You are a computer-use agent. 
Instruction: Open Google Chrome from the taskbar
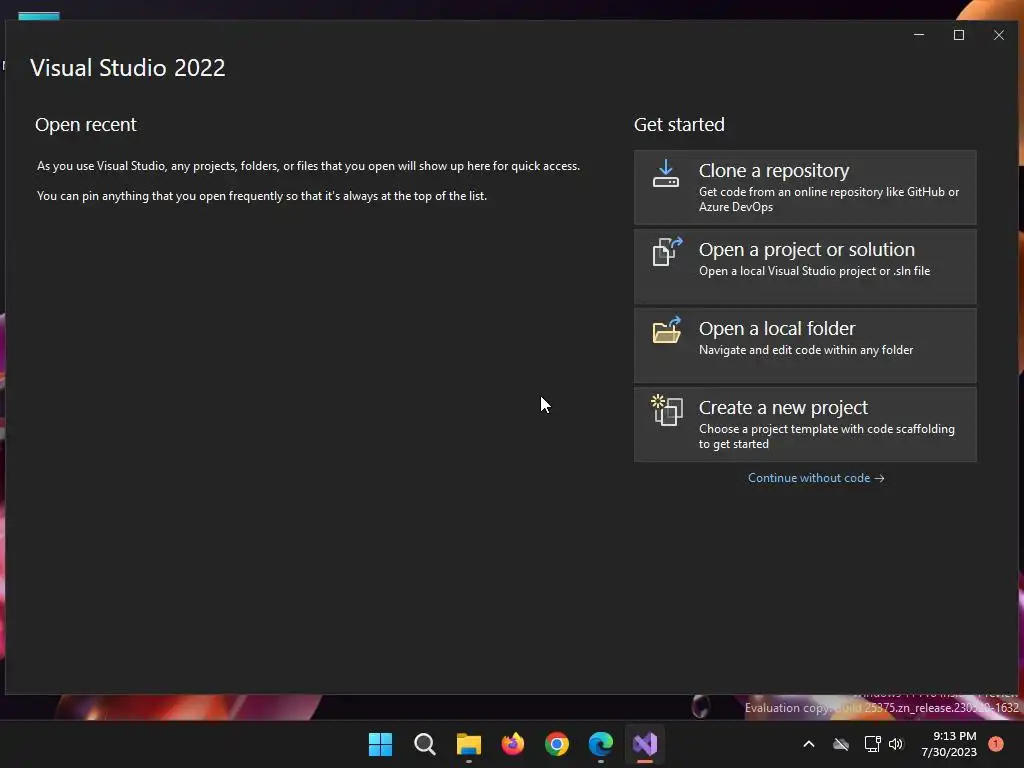[556, 744]
